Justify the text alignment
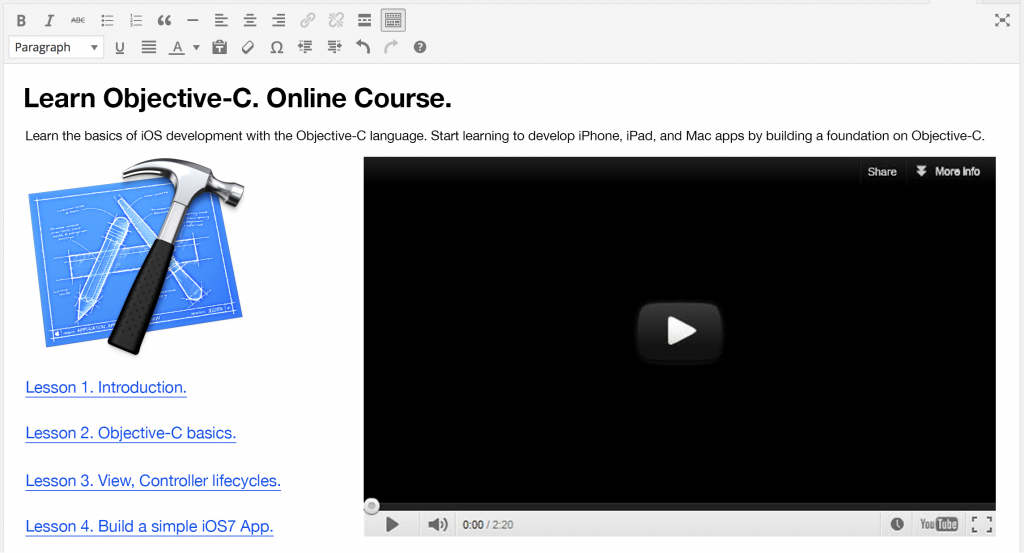 pyautogui.click(x=149, y=47)
